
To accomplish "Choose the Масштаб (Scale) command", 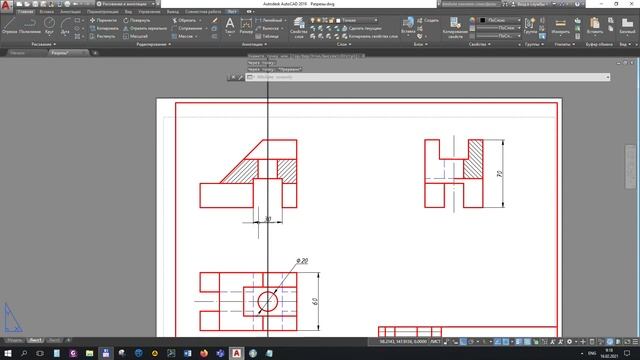I will 136,36.
